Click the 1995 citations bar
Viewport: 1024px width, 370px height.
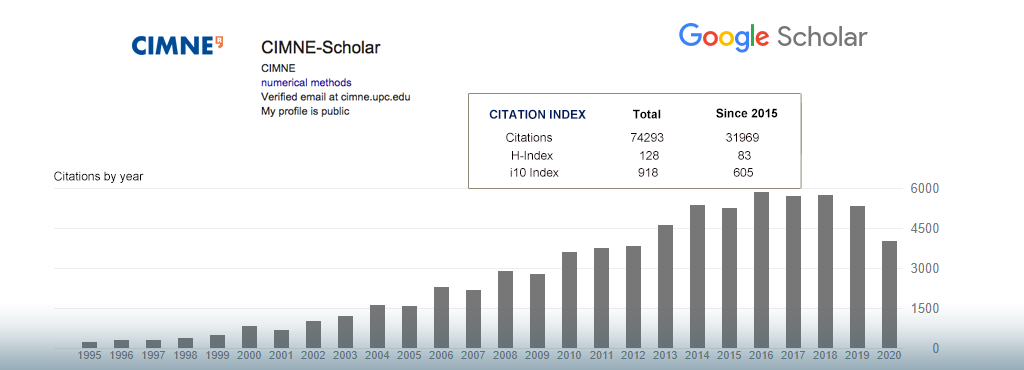89,345
